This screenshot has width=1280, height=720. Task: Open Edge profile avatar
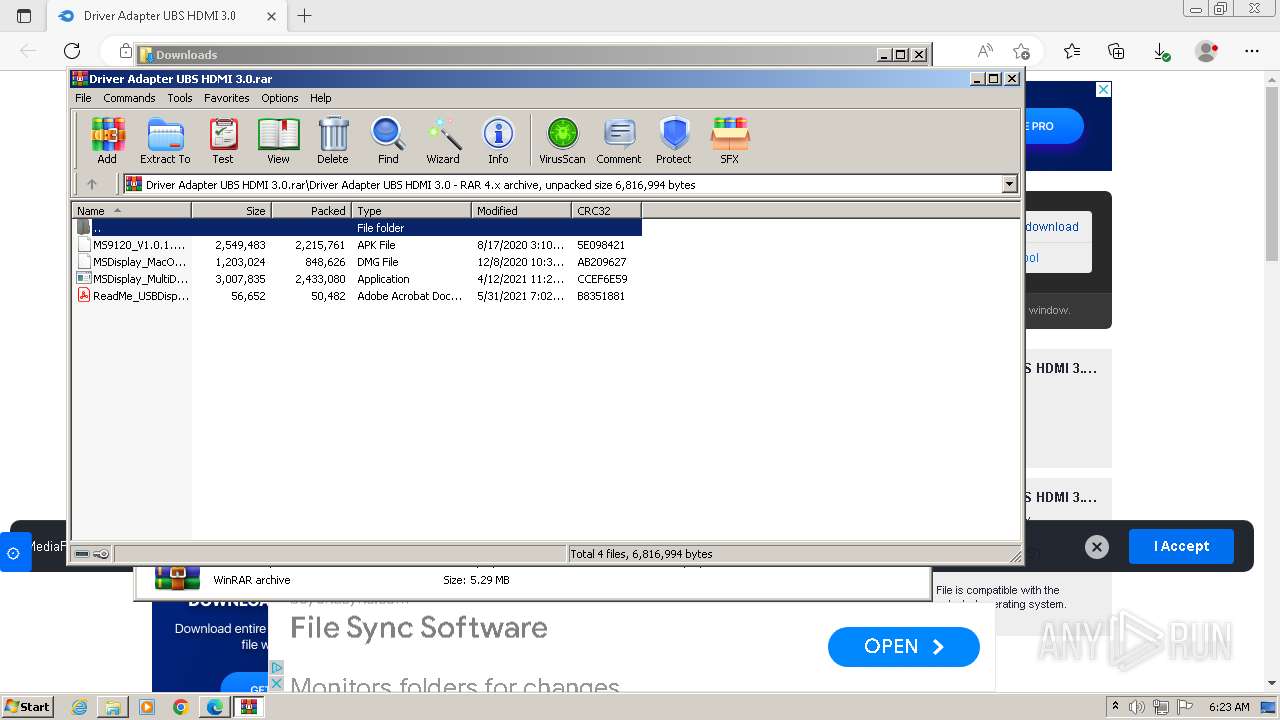click(x=1207, y=51)
